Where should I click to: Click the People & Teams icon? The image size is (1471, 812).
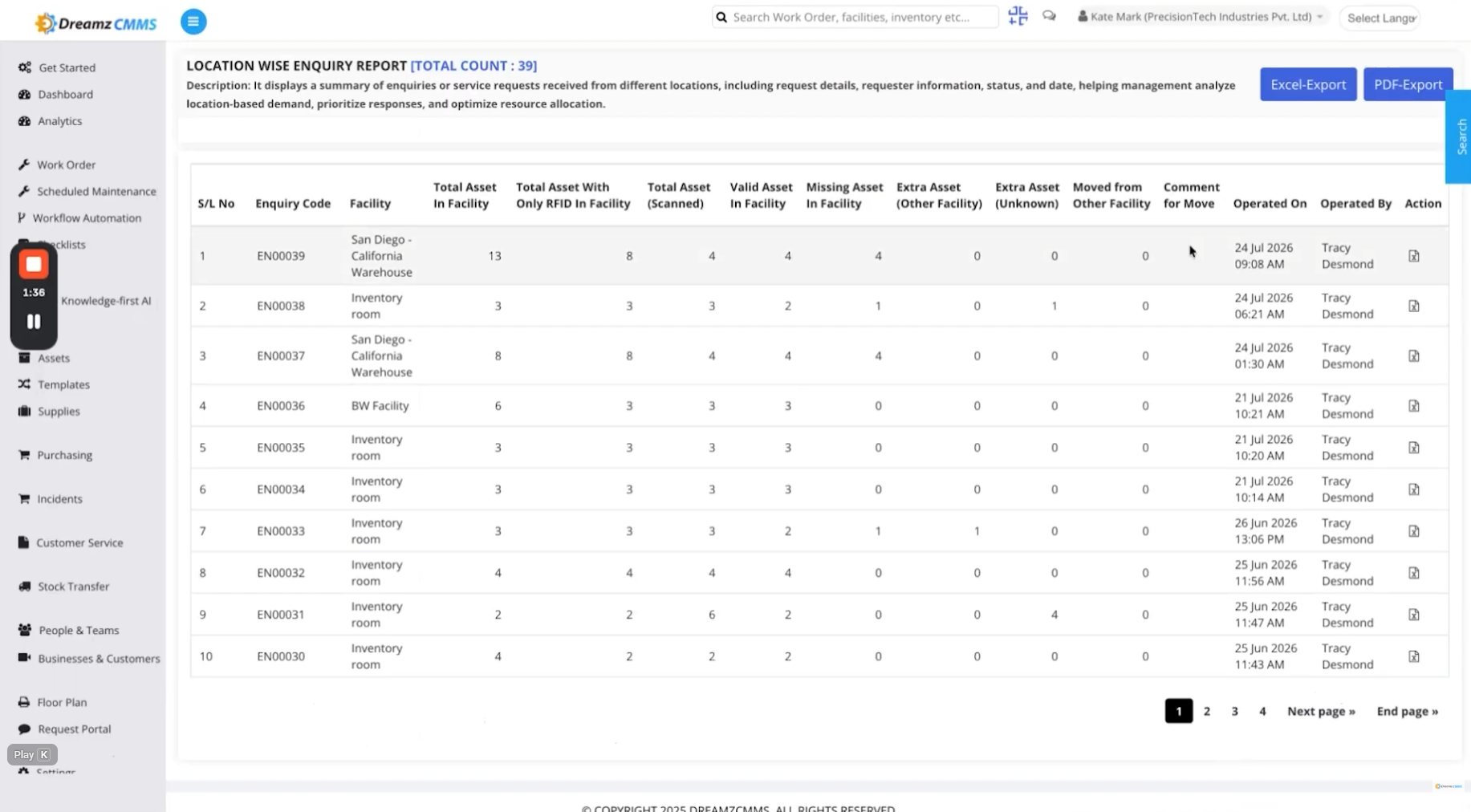pyautogui.click(x=24, y=630)
